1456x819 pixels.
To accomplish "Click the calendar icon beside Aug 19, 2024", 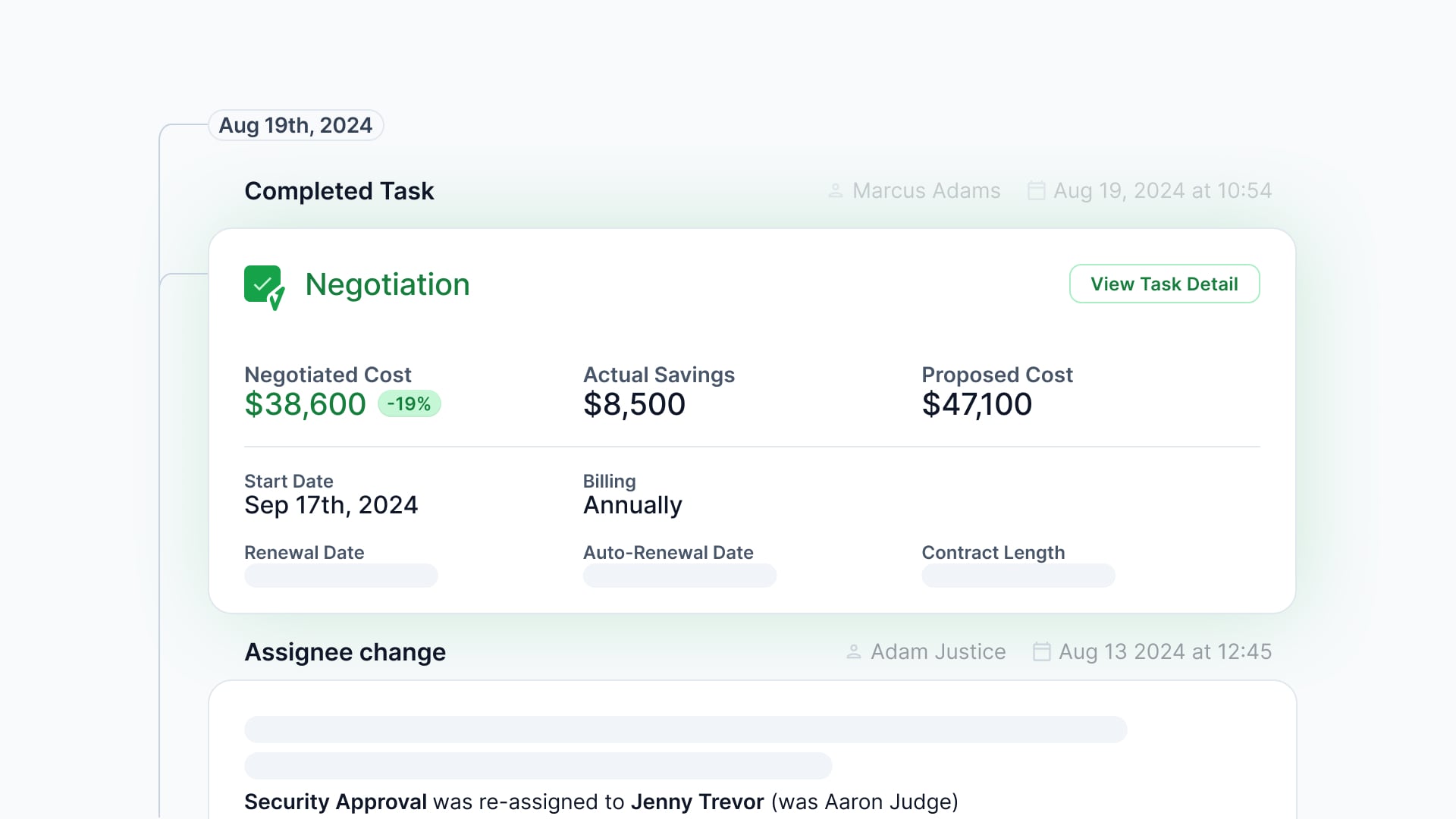I will [x=1036, y=190].
